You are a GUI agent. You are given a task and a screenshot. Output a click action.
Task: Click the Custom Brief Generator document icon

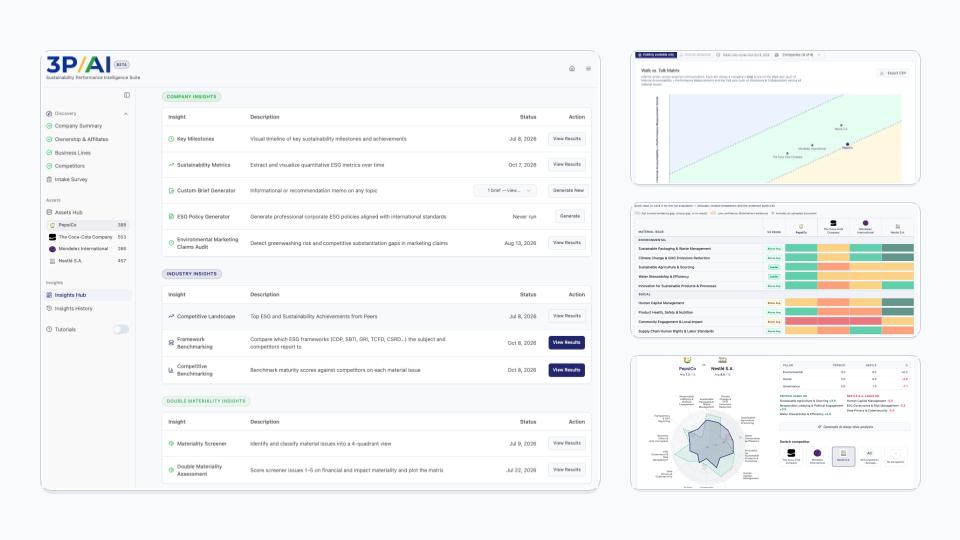[x=171, y=190]
